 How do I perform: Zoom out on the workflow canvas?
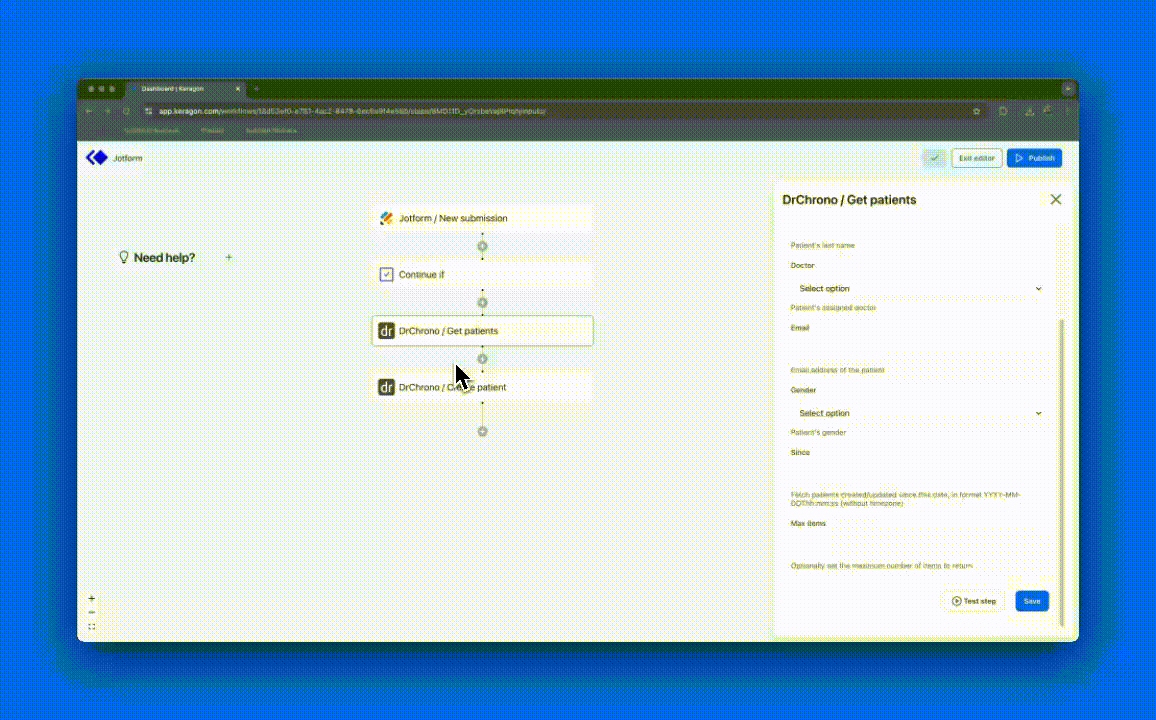click(91, 612)
